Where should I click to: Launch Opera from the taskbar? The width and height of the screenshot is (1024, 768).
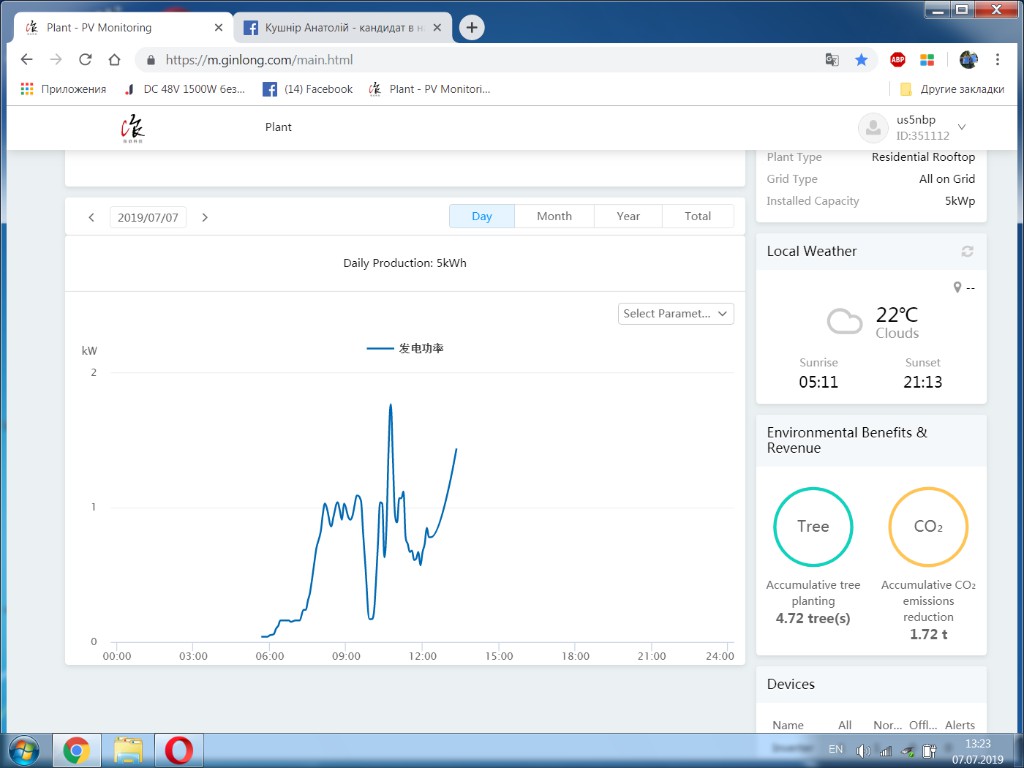pyautogui.click(x=179, y=749)
